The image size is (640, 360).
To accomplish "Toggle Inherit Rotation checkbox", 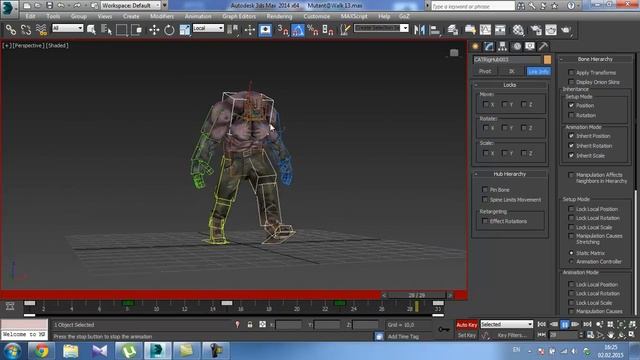I will coord(571,146).
